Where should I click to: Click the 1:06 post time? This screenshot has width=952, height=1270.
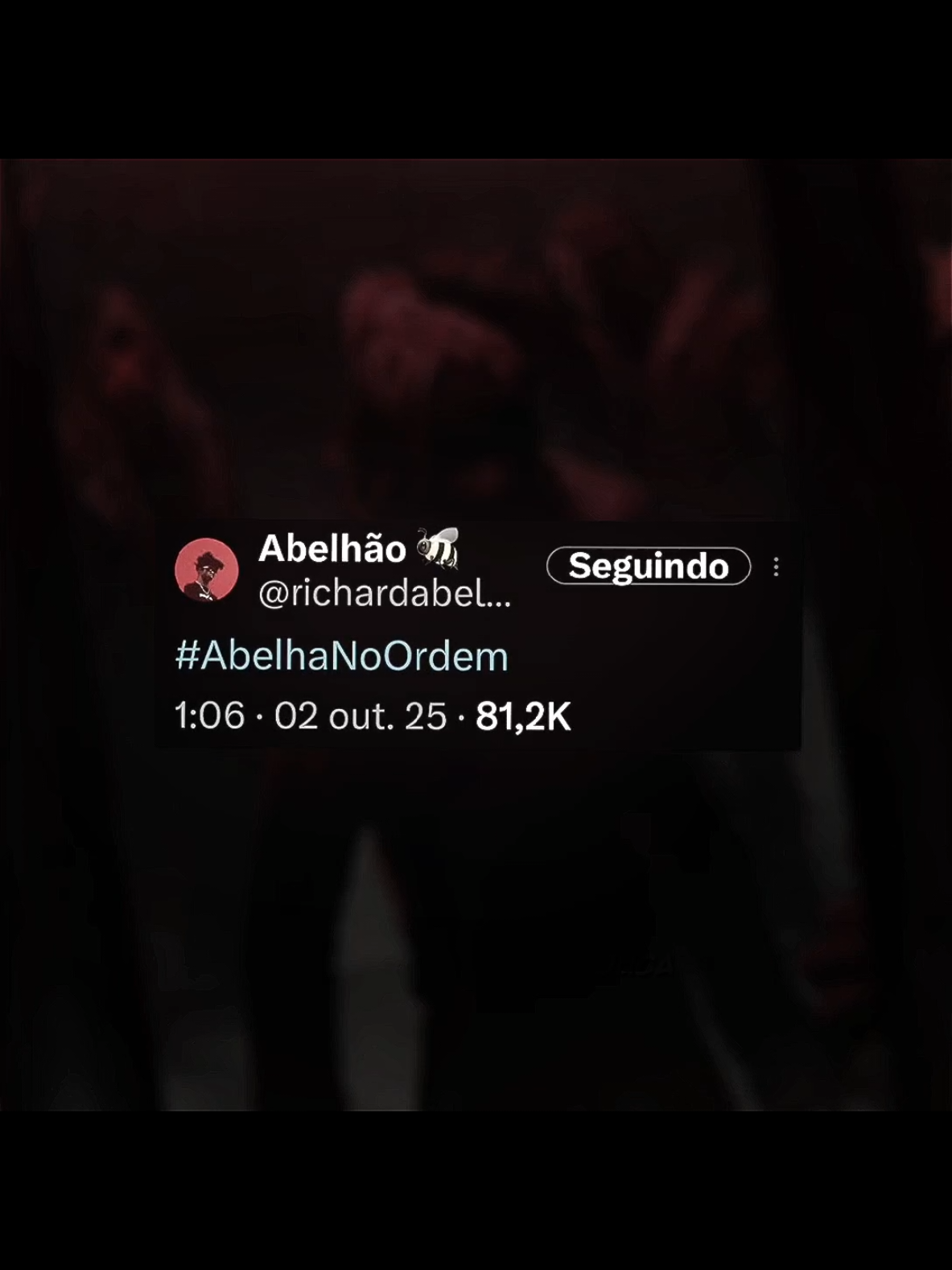209,715
